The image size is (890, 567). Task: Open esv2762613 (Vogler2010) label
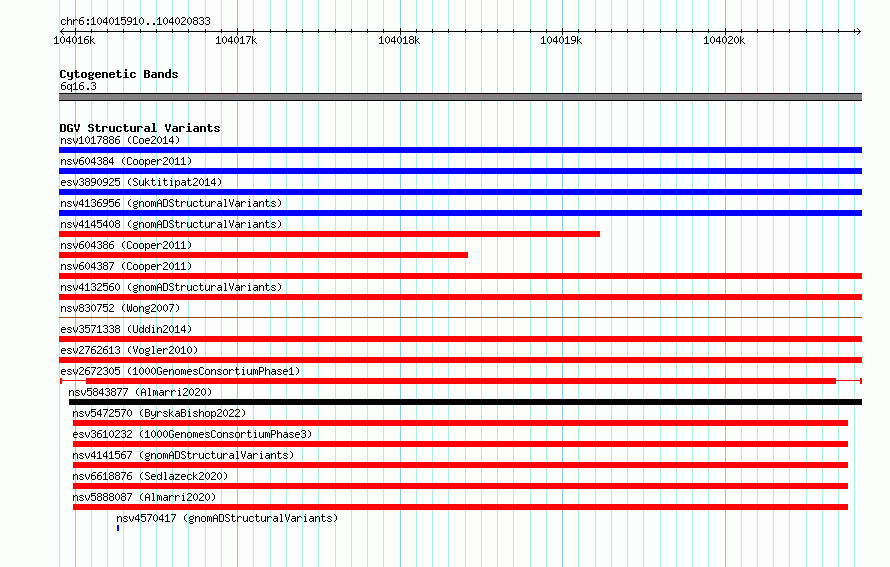129,350
